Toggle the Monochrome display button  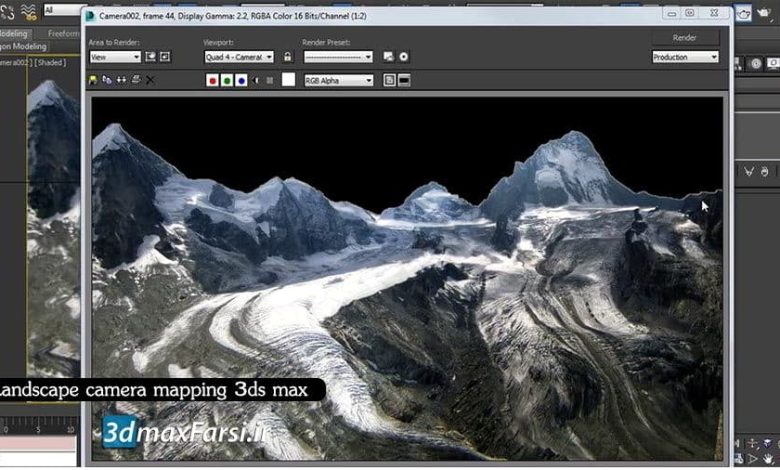tap(270, 81)
